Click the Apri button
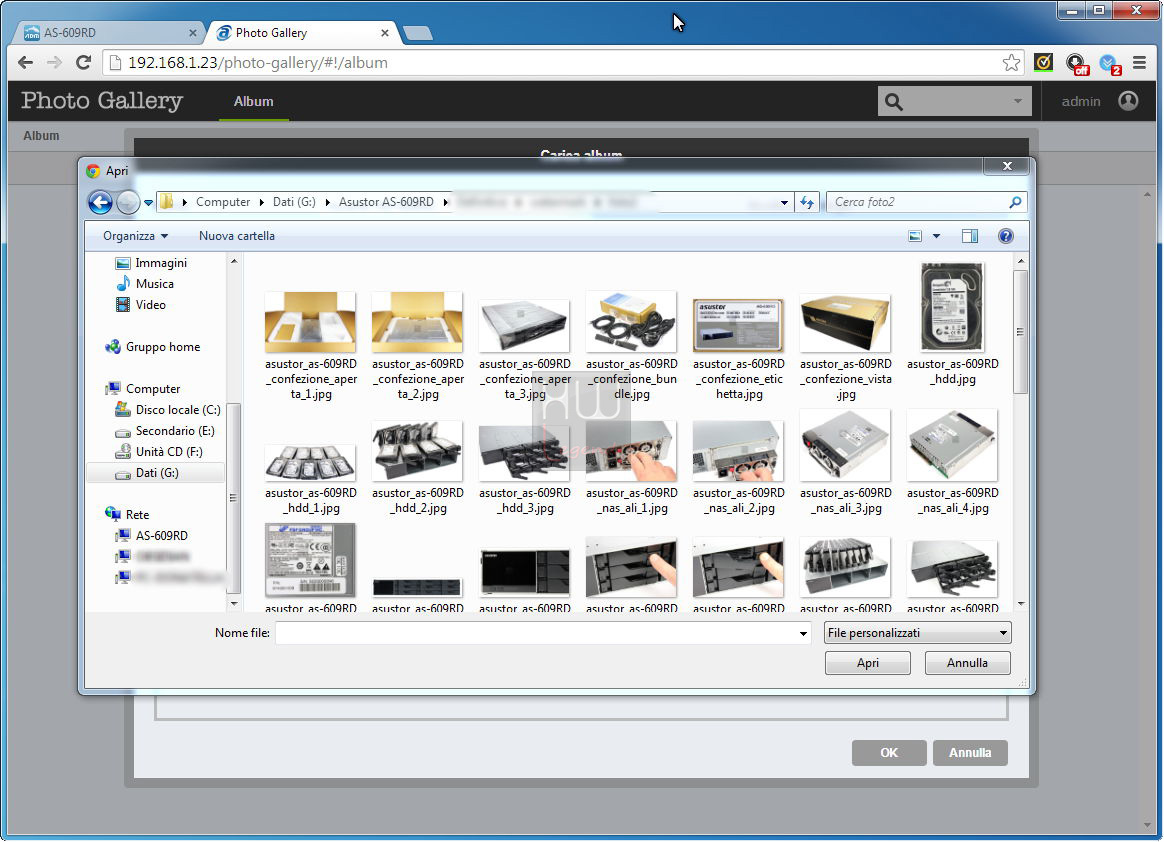This screenshot has height=842, width=1164. tap(868, 663)
